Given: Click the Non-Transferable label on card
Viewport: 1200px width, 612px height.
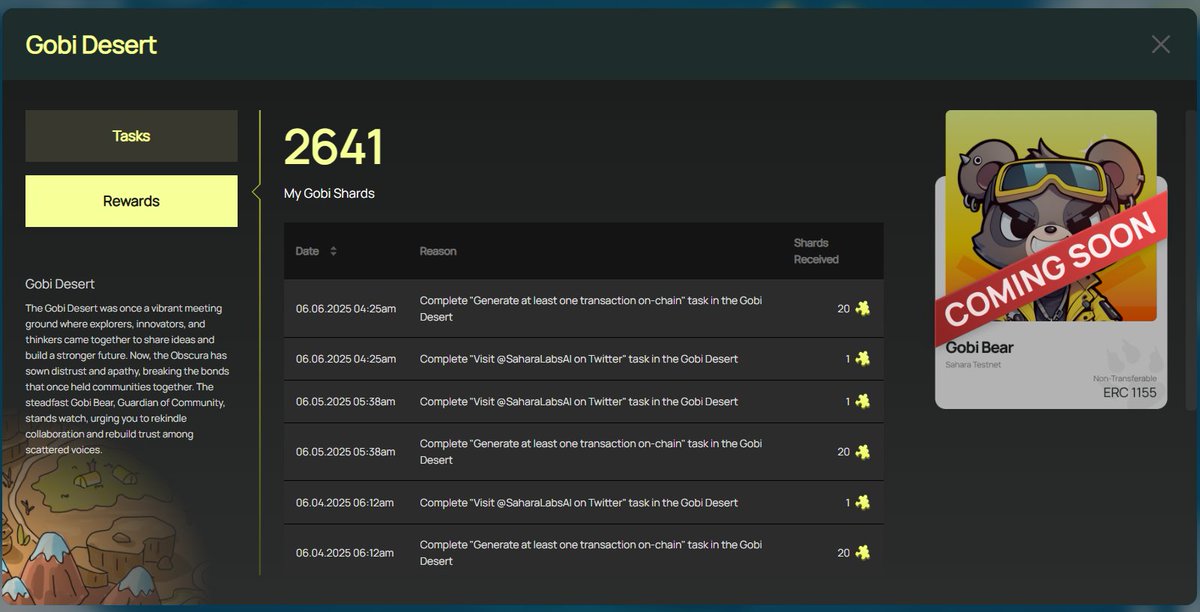Looking at the screenshot, I should coord(1124,378).
